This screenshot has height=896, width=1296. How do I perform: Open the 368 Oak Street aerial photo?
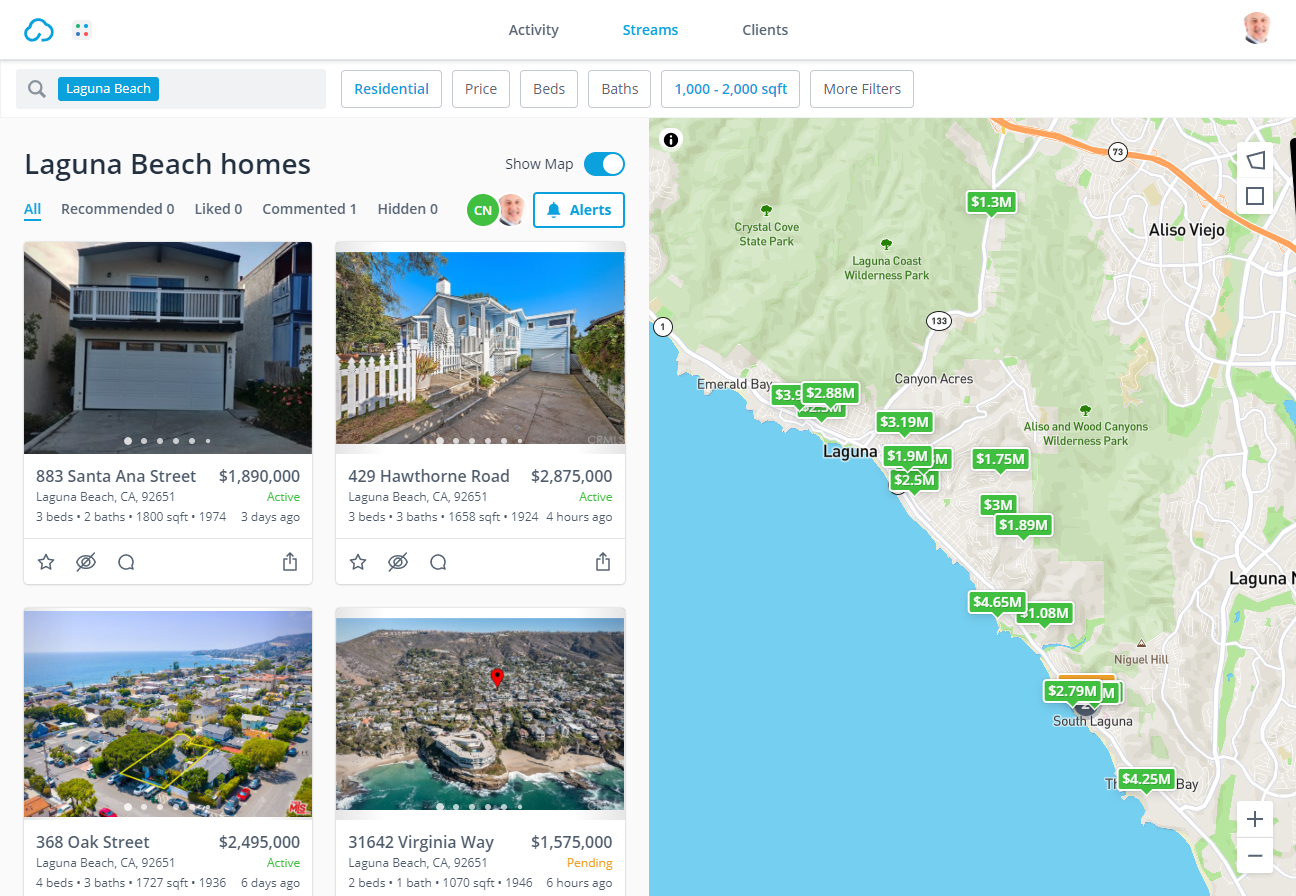pyautogui.click(x=168, y=713)
